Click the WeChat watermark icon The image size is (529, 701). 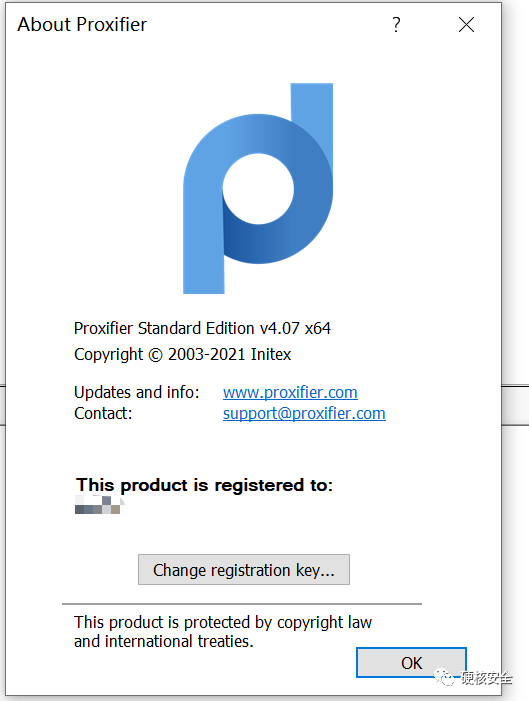[x=445, y=678]
